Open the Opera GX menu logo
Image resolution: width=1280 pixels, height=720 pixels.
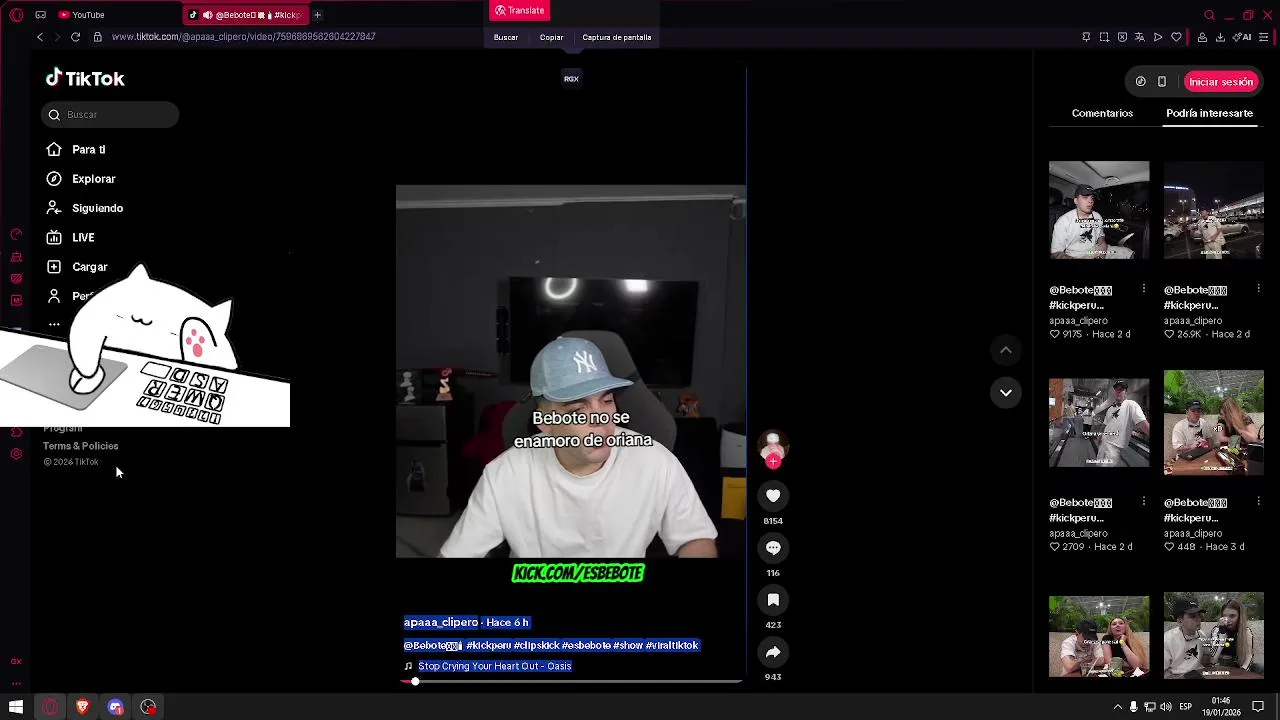(x=16, y=15)
